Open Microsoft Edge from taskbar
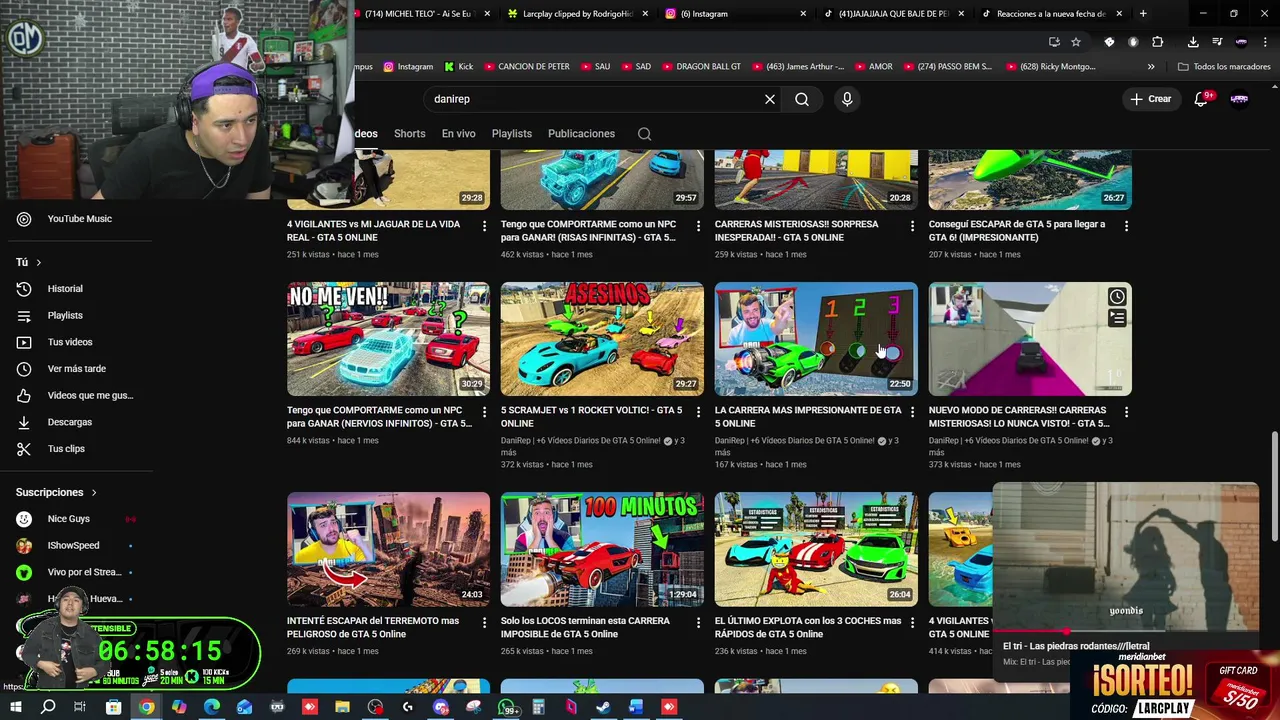The image size is (1280, 720). 212,707
